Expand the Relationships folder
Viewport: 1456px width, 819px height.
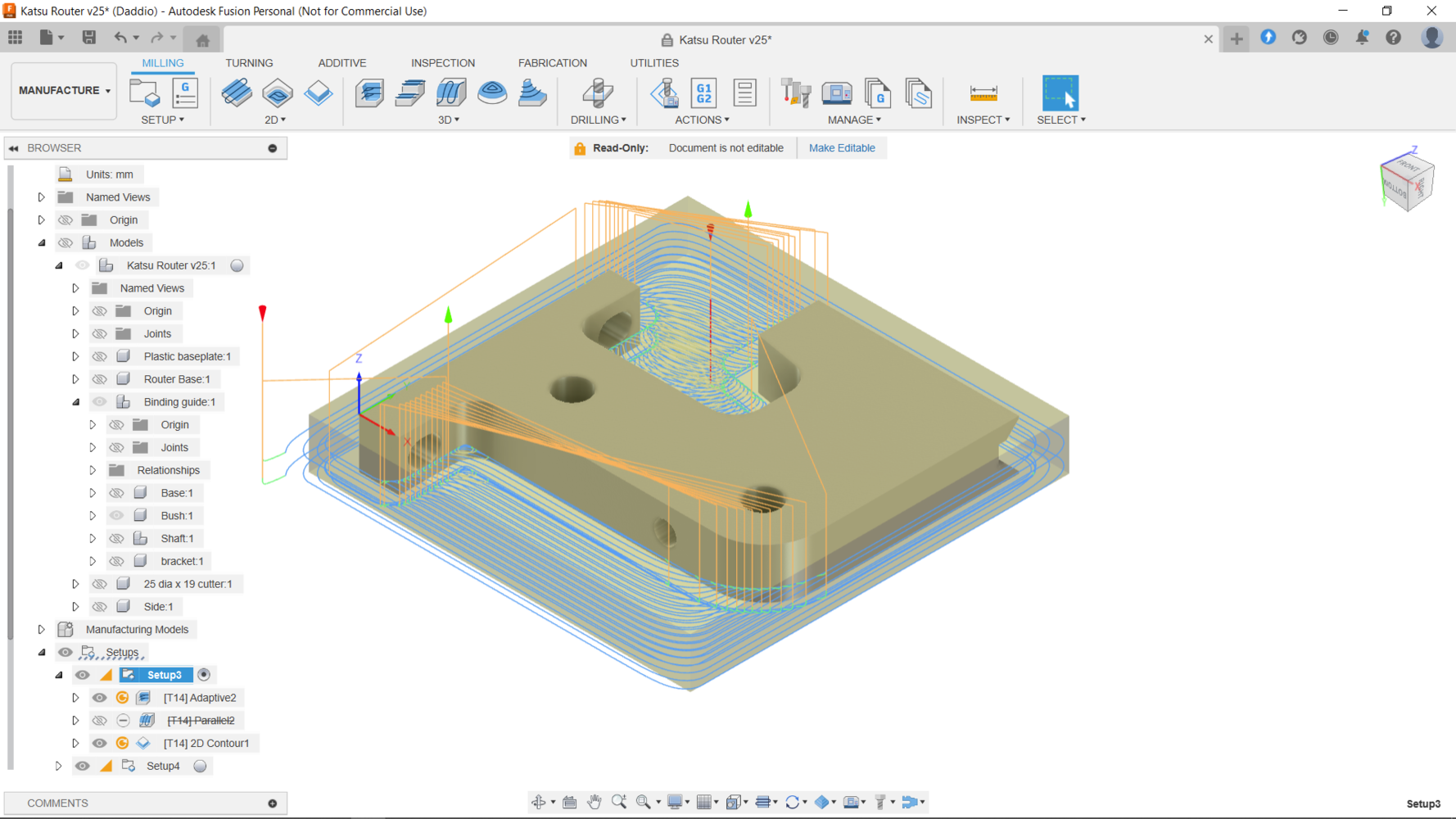coord(93,470)
